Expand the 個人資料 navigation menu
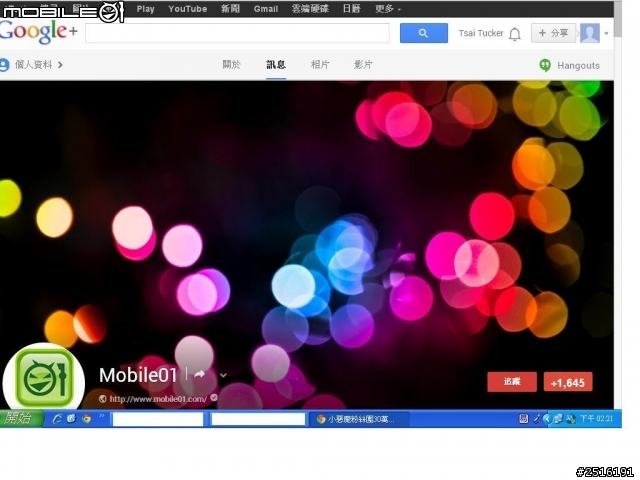640x480 pixels. (38, 64)
